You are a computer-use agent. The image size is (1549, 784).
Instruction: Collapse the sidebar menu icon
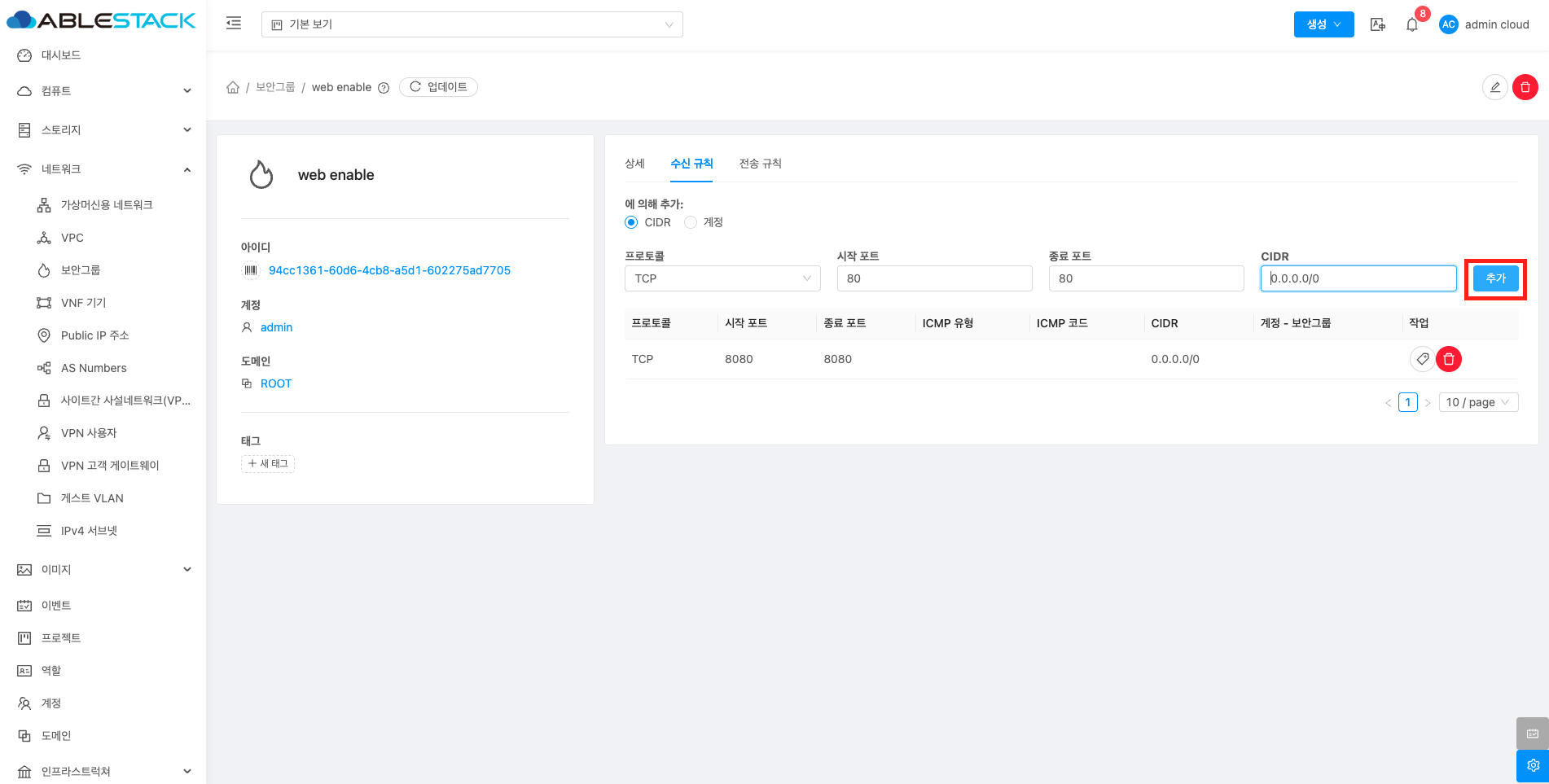[234, 24]
